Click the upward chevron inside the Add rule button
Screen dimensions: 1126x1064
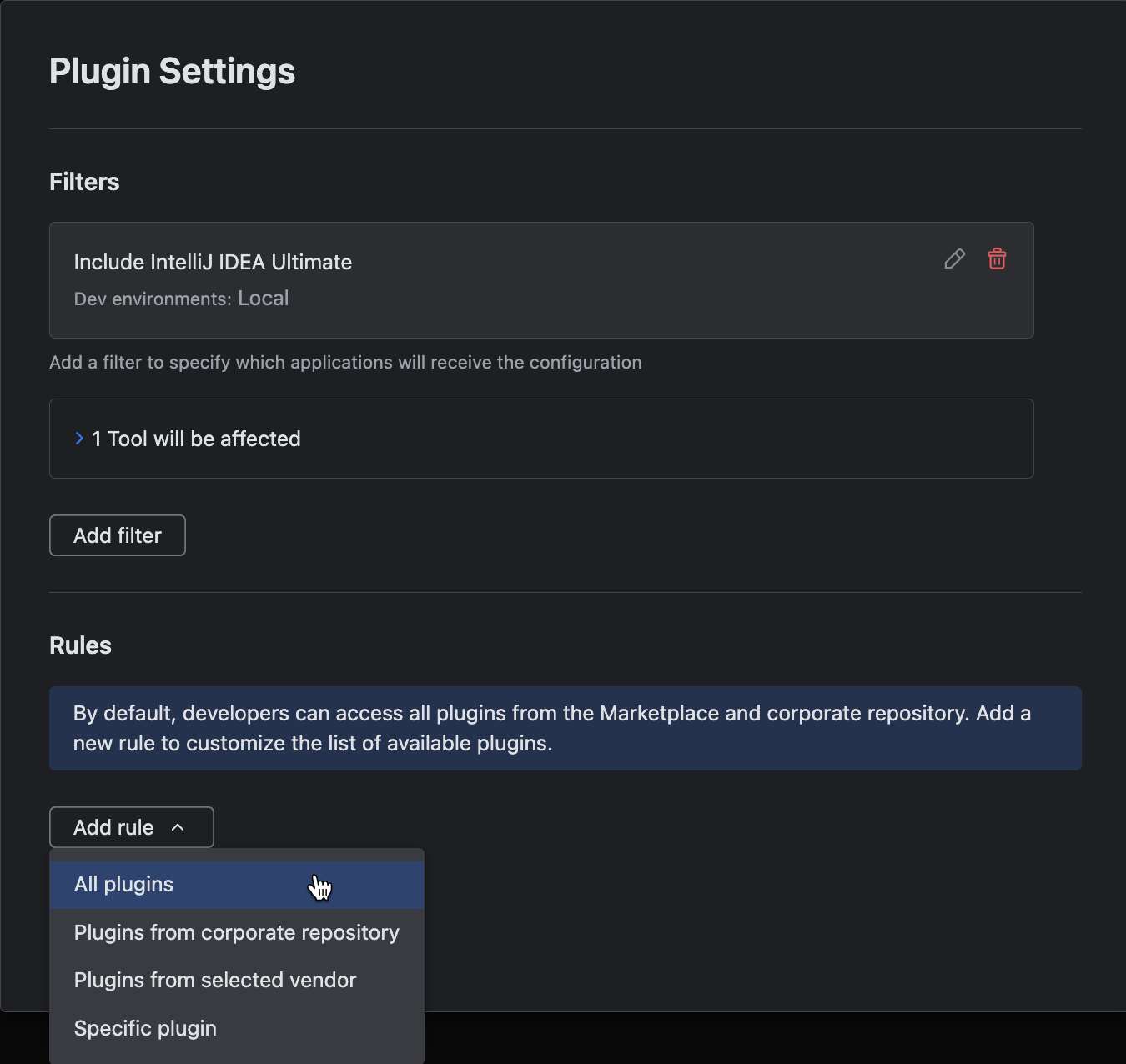click(x=178, y=827)
